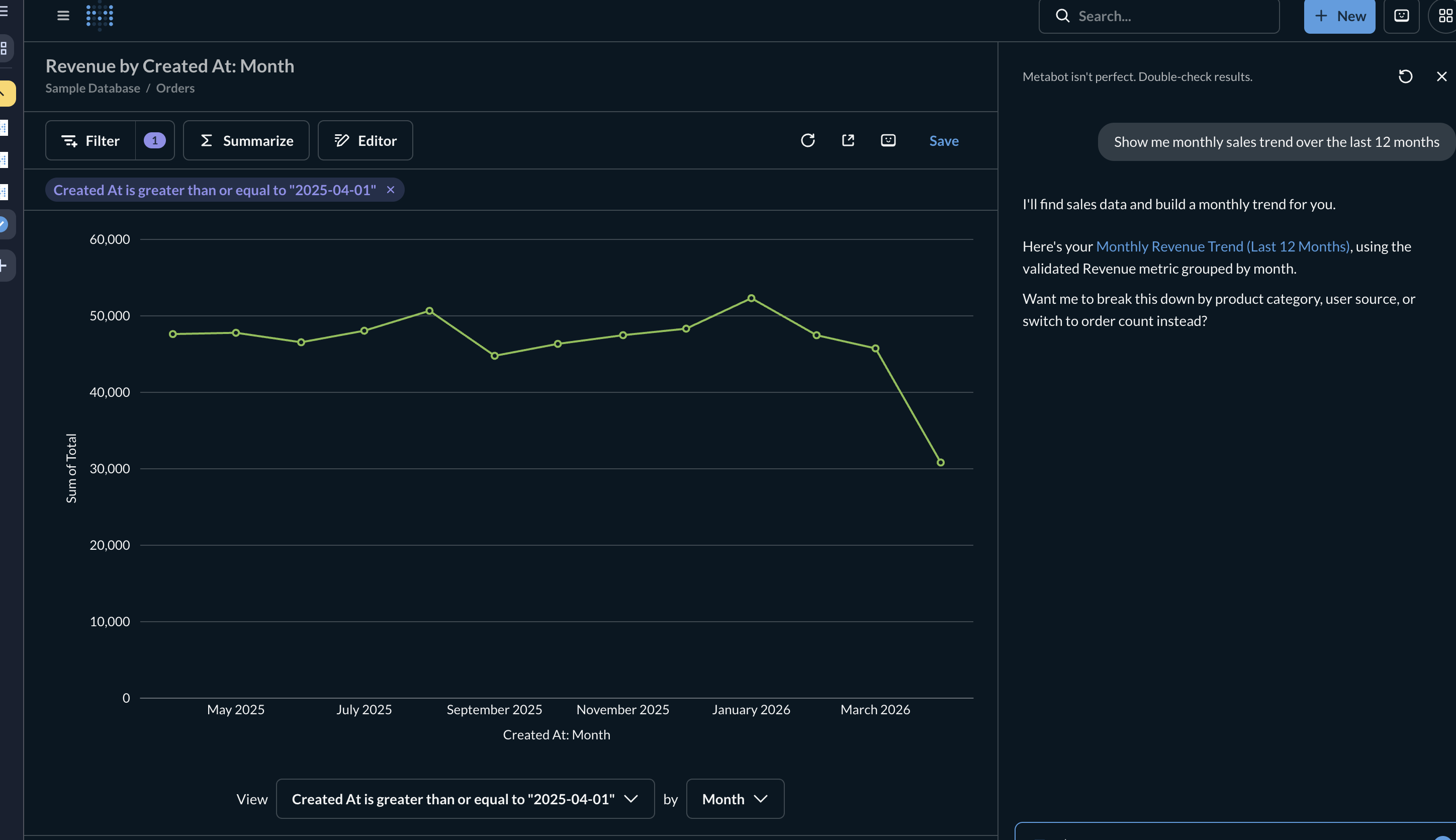The height and width of the screenshot is (840, 1456).
Task: Reset the Metabot conversation
Action: click(x=1405, y=76)
